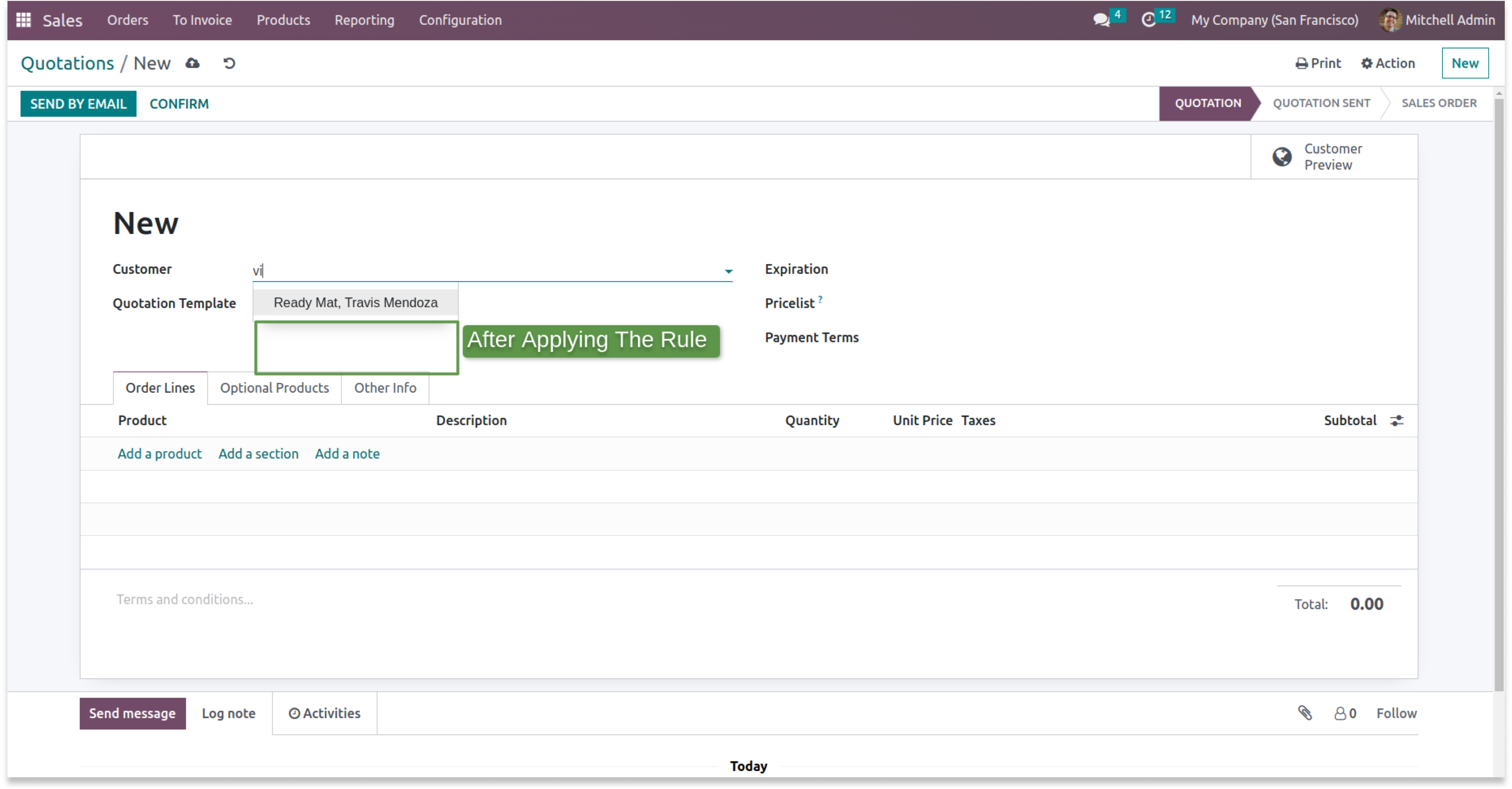Click the Subtotal column header
1512x789 pixels.
coord(1349,420)
